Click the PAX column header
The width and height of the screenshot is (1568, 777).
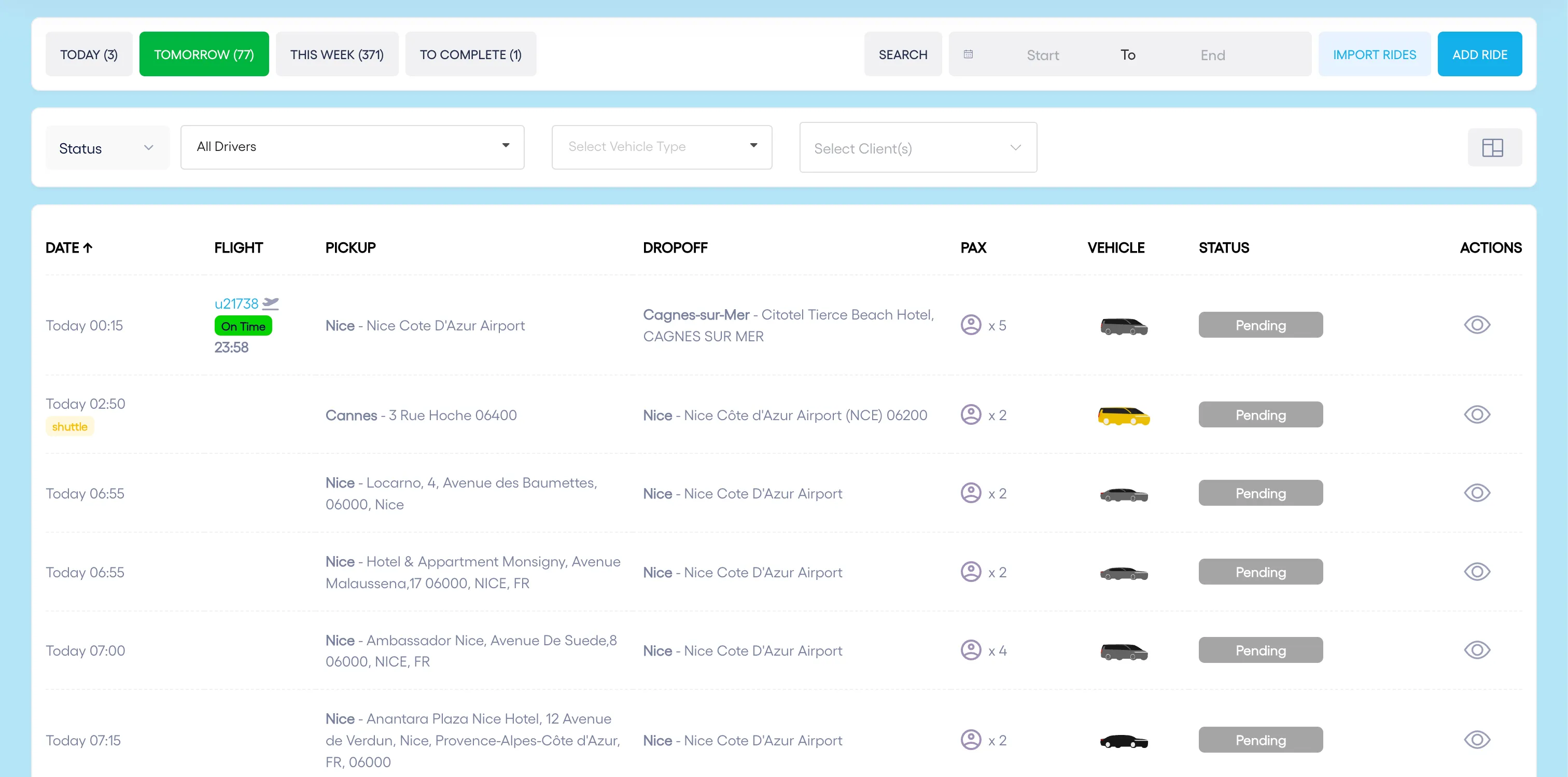click(x=973, y=247)
